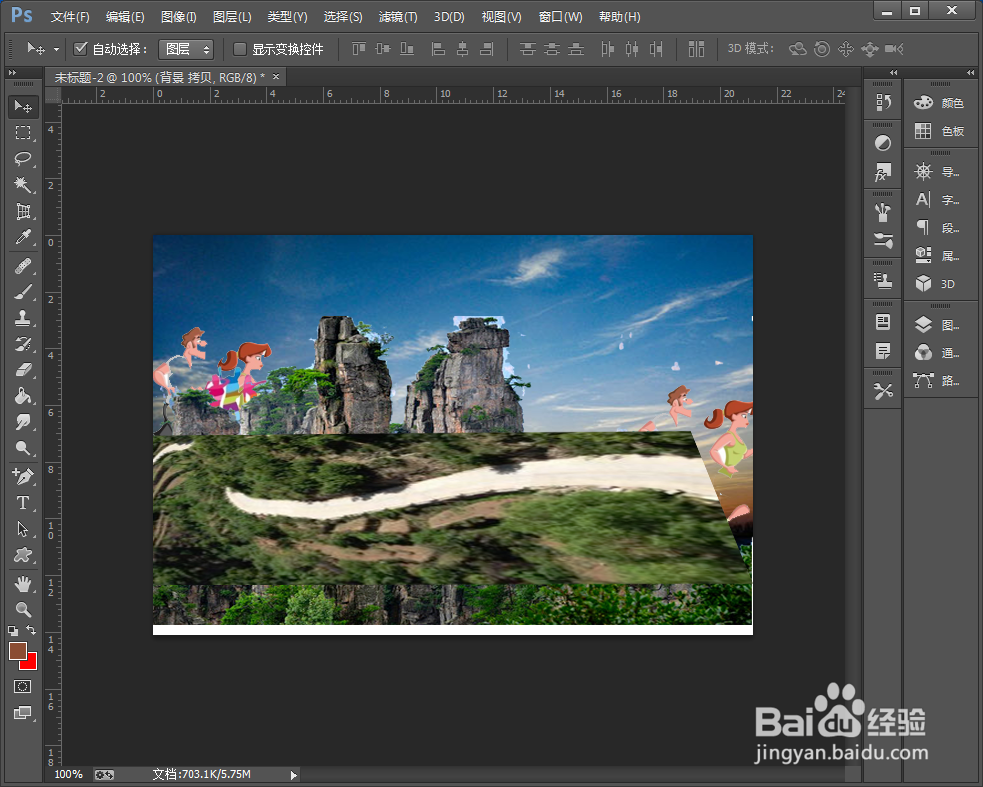
Task: Select the Eraser tool
Action: 23,370
